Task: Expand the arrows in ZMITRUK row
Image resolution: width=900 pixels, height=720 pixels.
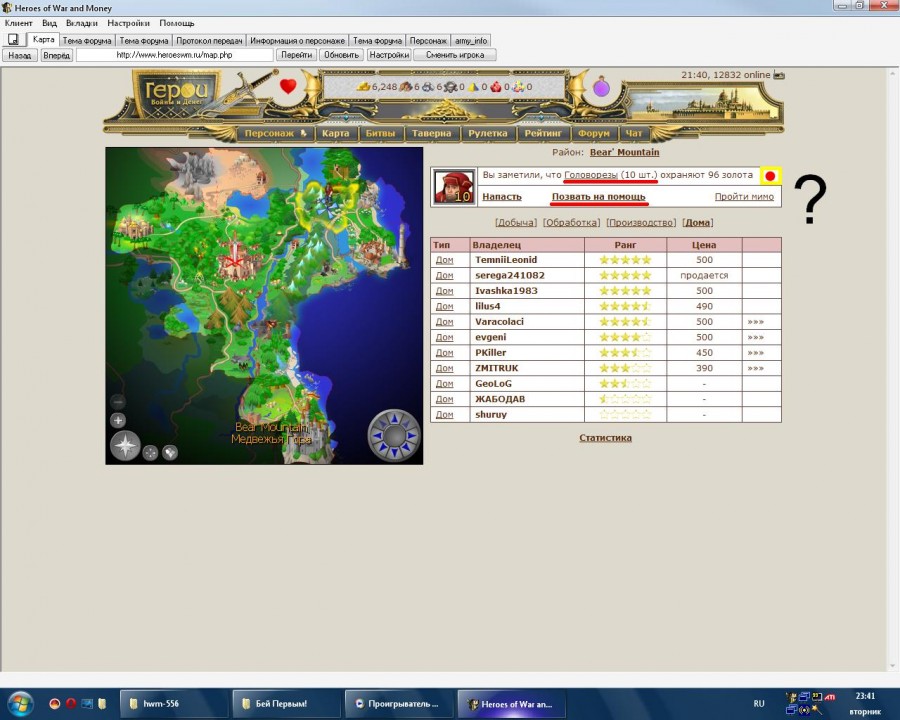Action: (755, 369)
